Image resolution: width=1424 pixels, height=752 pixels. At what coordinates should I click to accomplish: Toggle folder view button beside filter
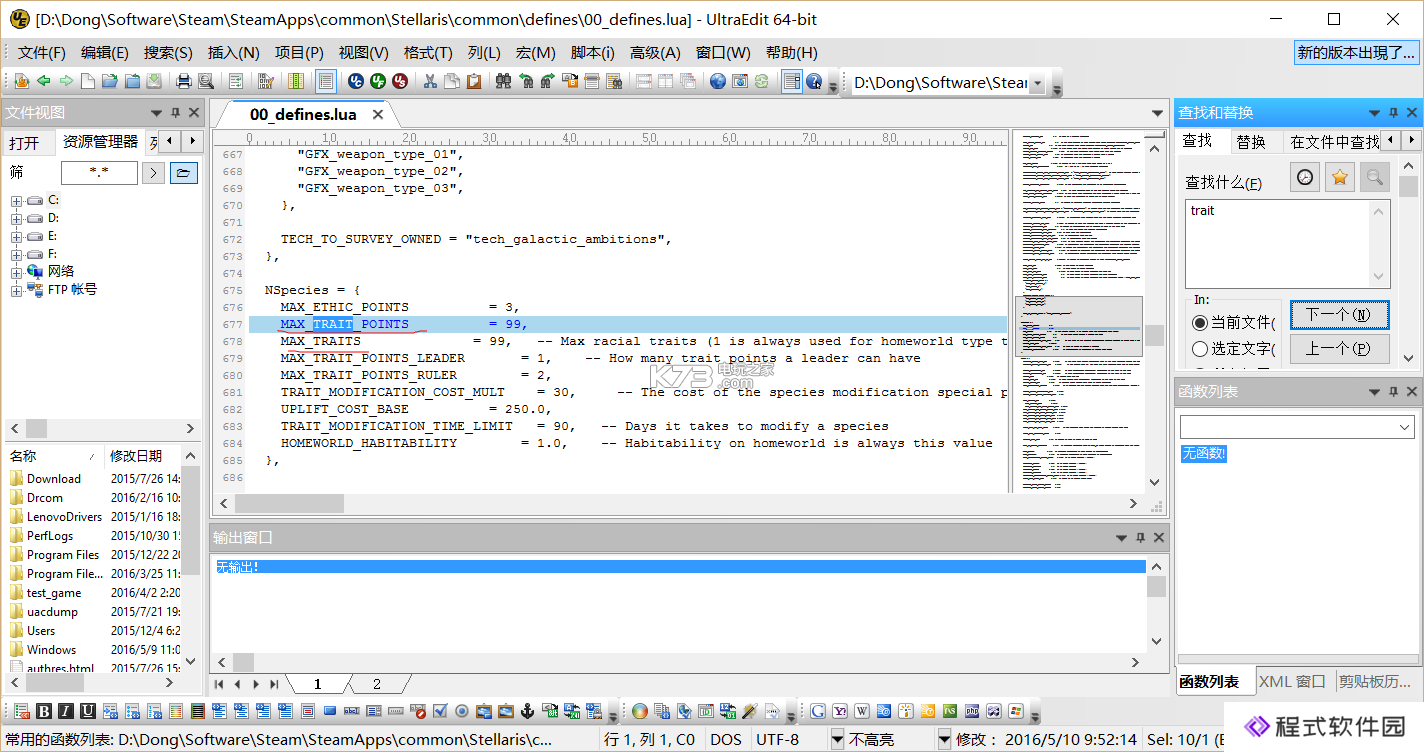(x=184, y=173)
